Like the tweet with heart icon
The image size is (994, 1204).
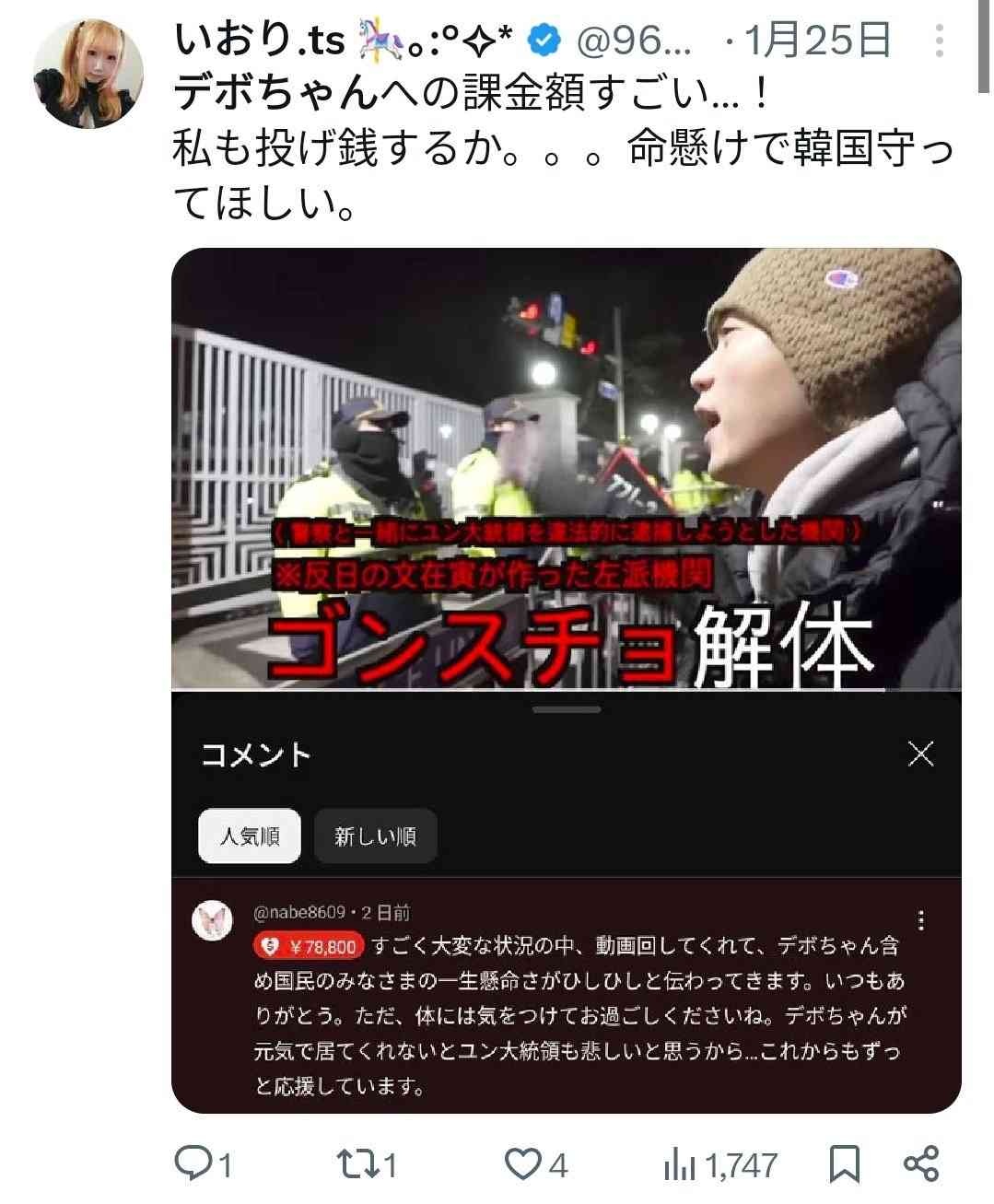(x=525, y=1164)
